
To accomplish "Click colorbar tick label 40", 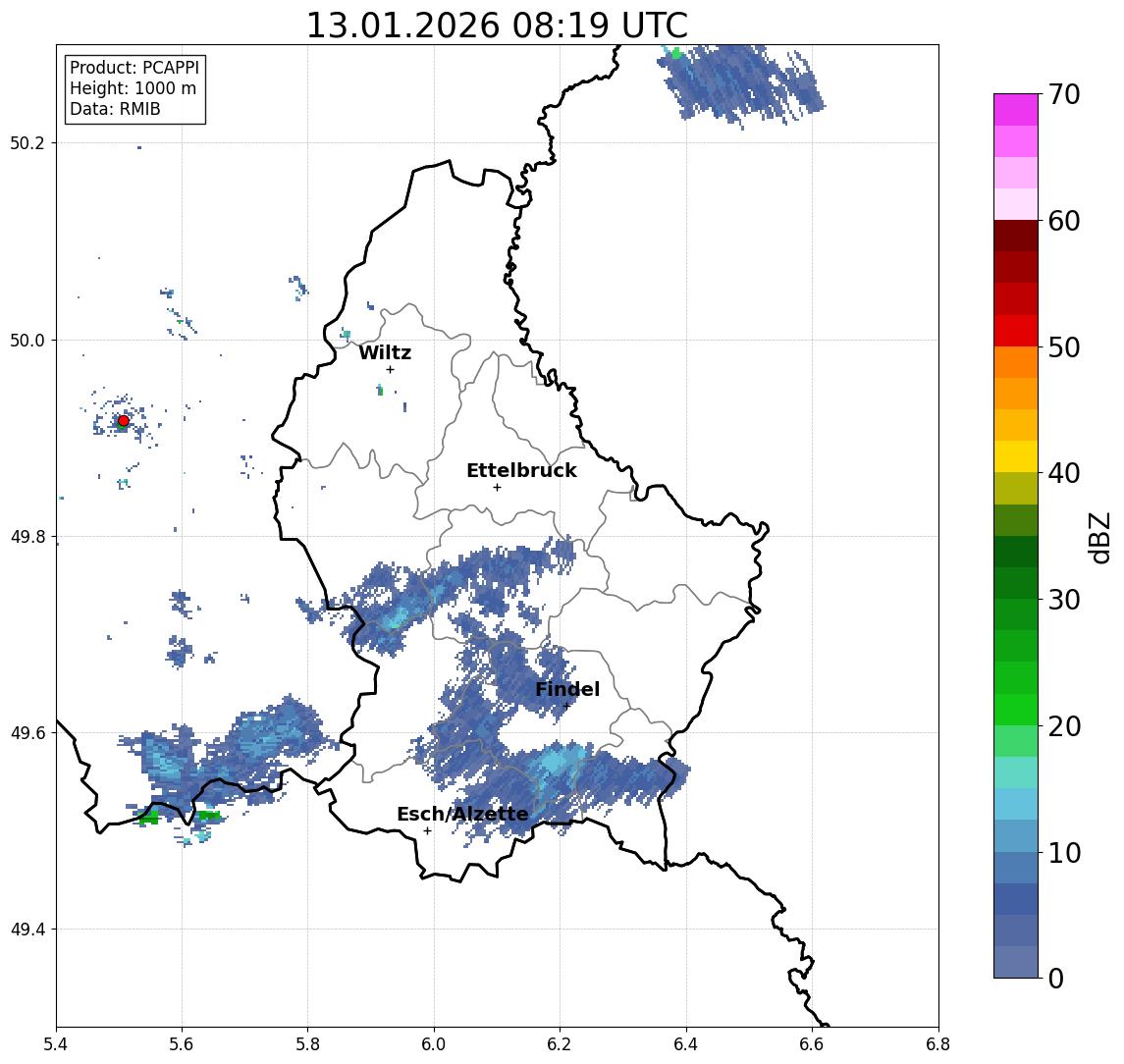I will (1064, 473).
